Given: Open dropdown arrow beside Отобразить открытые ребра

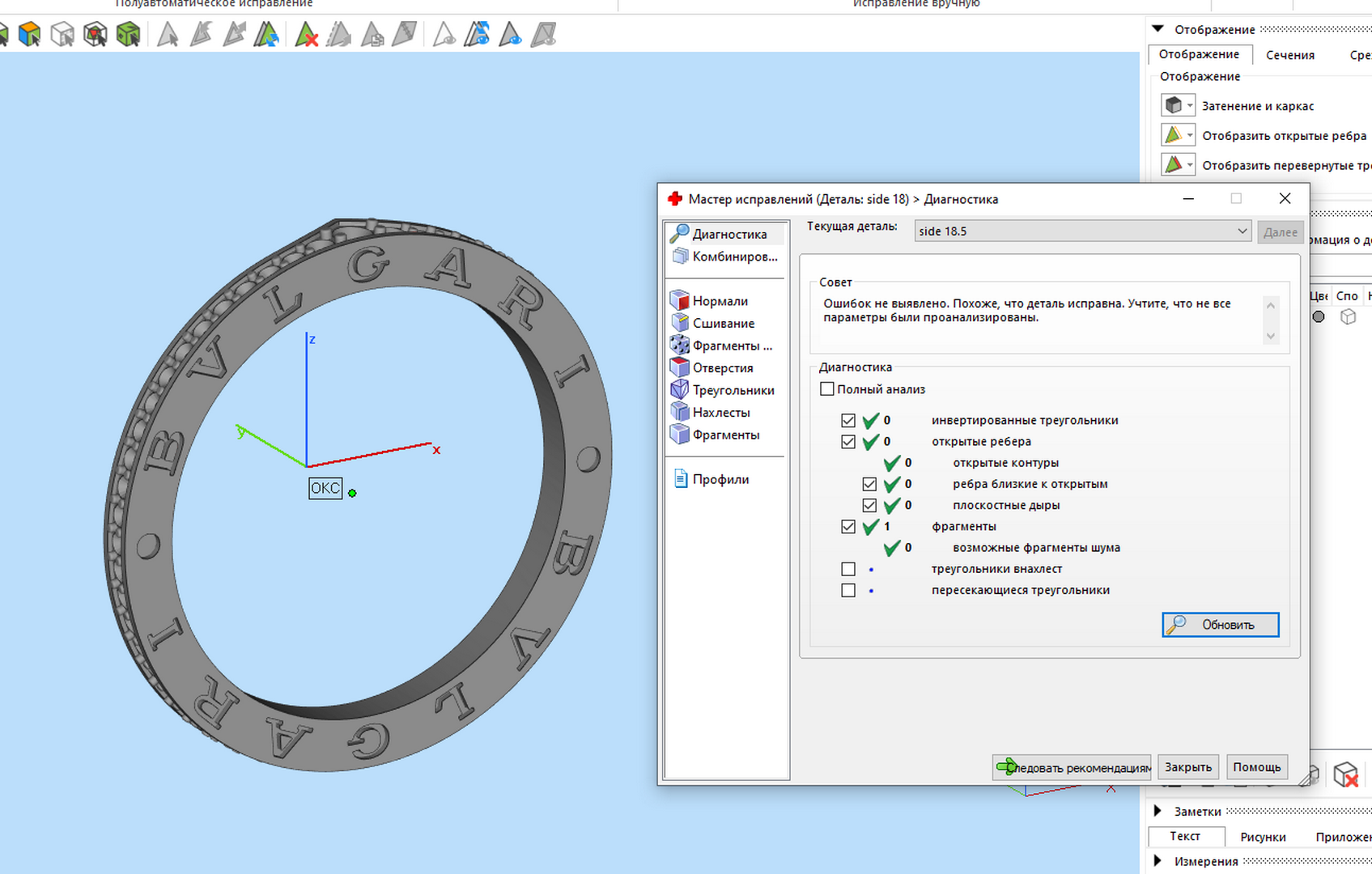Looking at the screenshot, I should (x=1190, y=135).
